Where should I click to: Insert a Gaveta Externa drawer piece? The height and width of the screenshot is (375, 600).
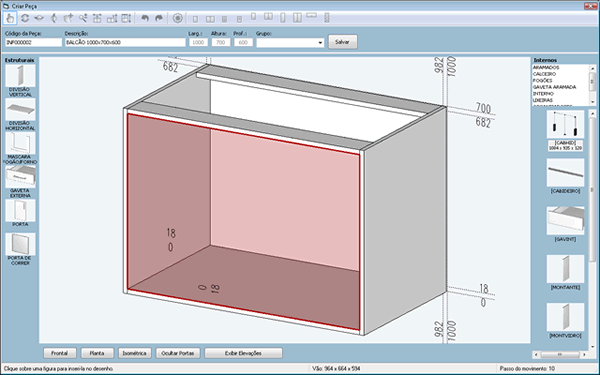click(20, 182)
